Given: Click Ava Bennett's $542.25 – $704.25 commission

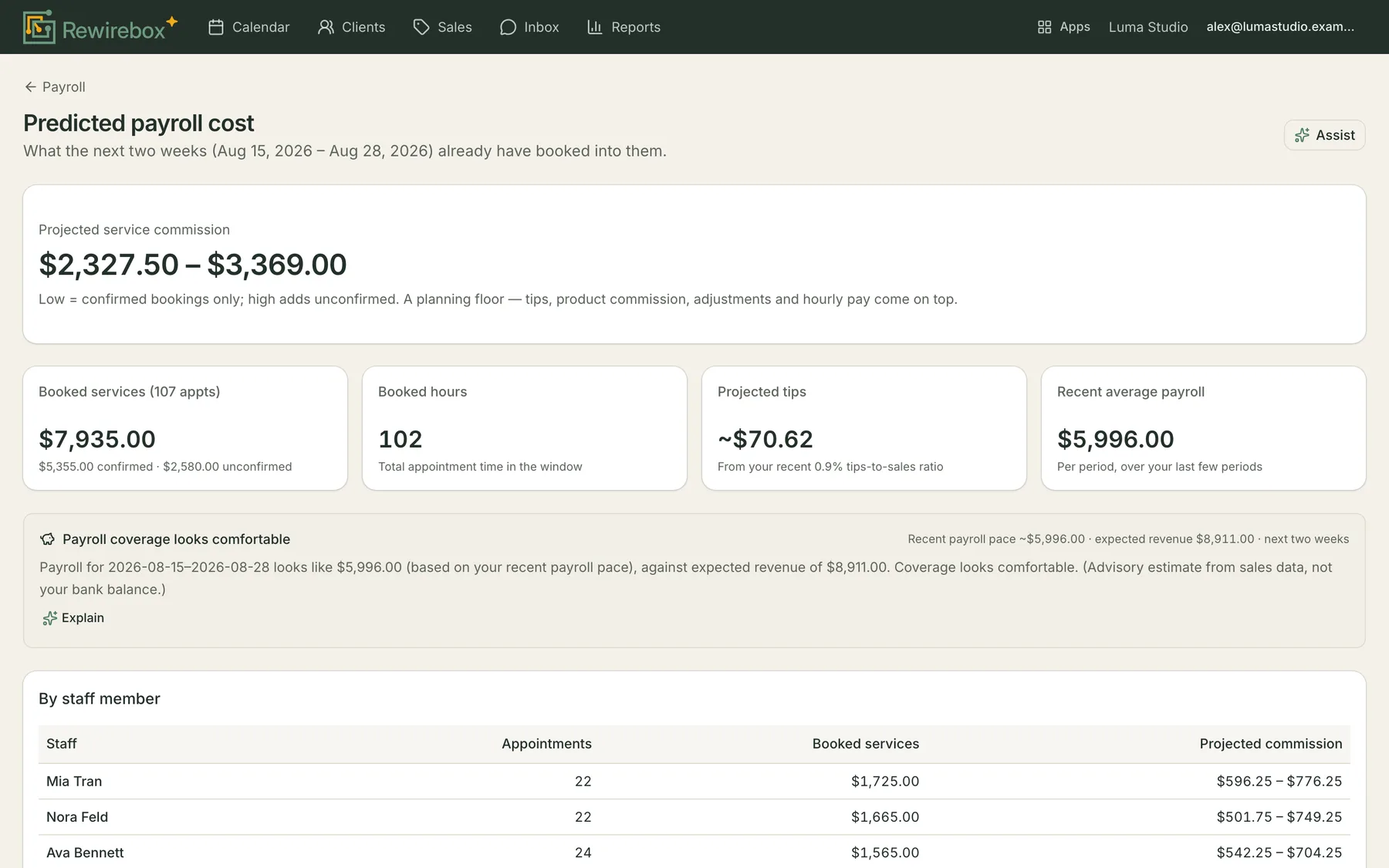Looking at the screenshot, I should coord(1279,853).
